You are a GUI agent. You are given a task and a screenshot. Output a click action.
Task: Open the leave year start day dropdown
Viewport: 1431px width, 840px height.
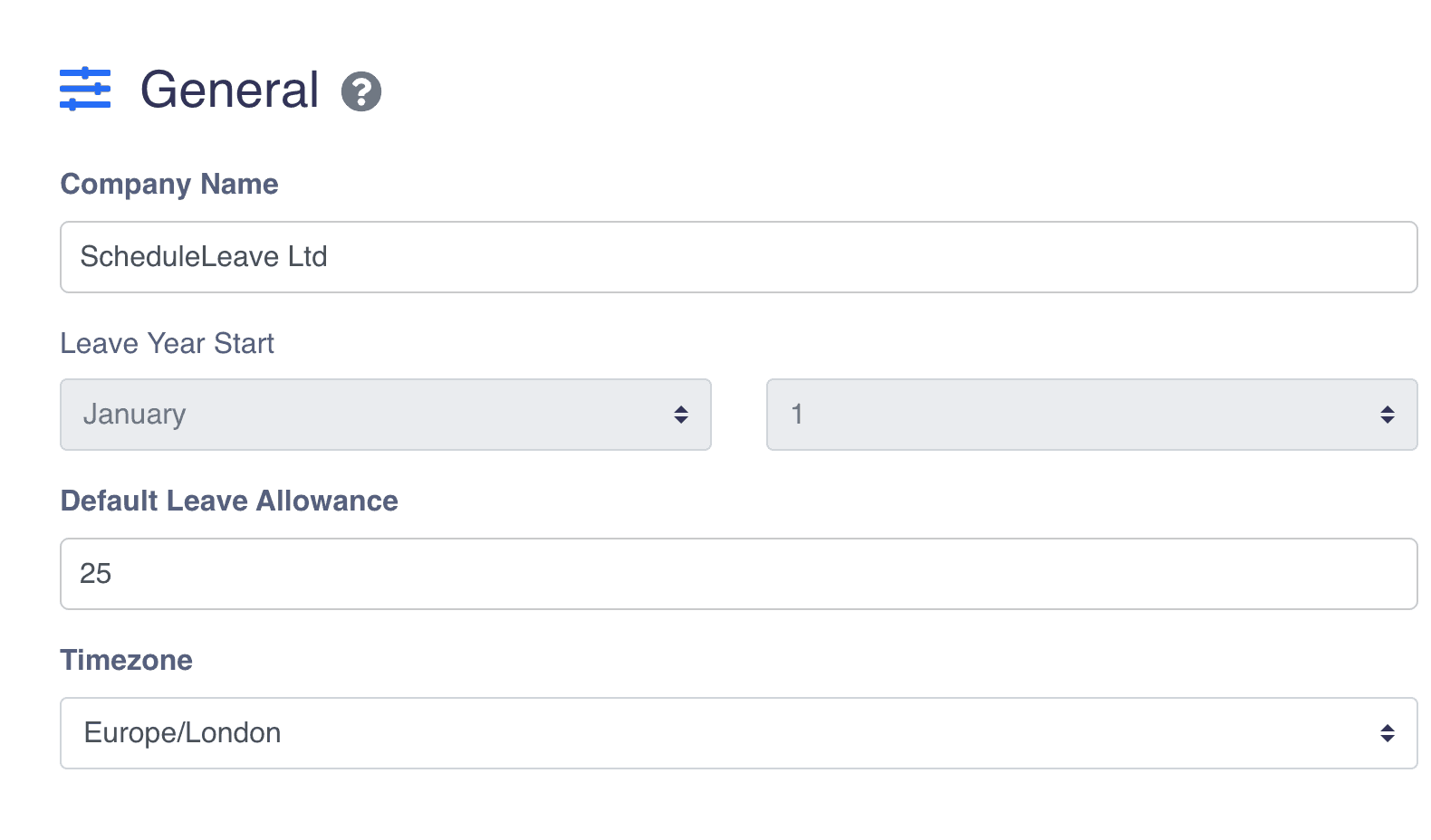pos(1091,415)
